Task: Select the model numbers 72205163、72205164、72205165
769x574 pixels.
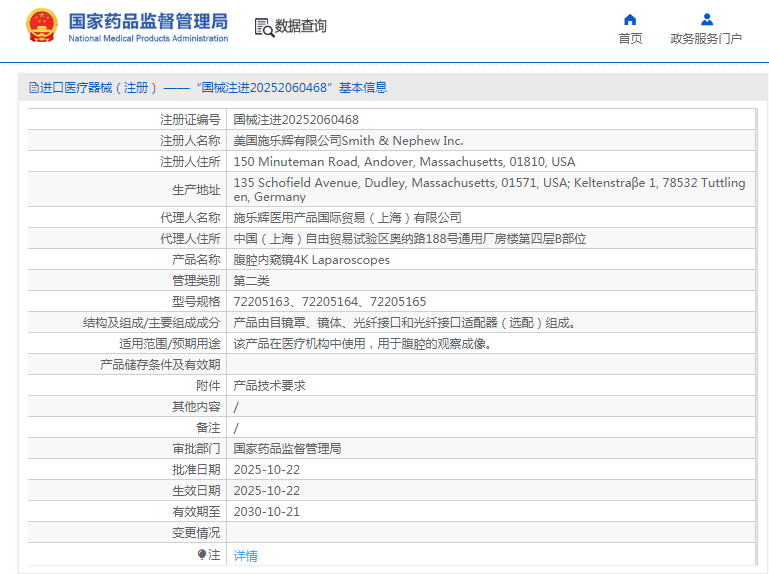Action: point(329,301)
